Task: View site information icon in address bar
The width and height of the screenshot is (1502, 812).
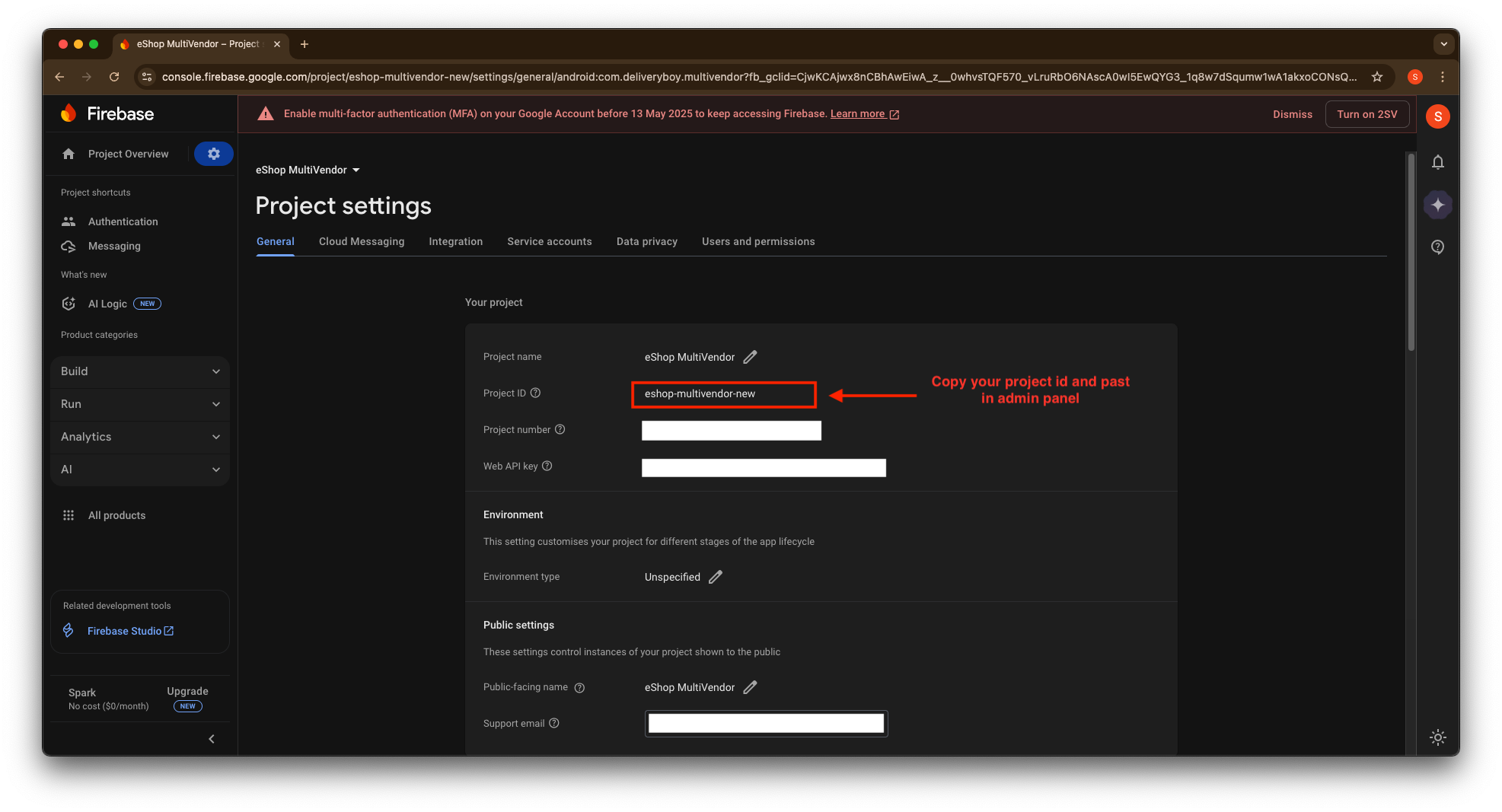Action: pyautogui.click(x=148, y=77)
